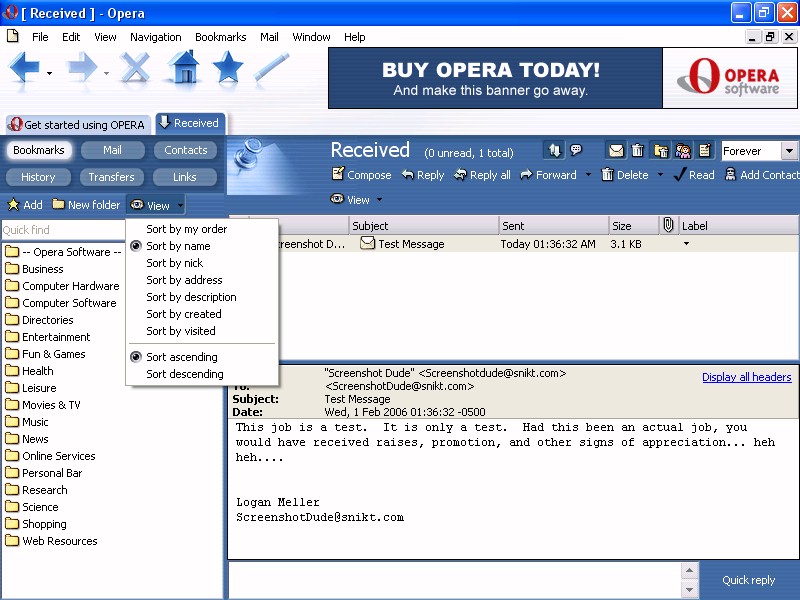Click the trash can filter icon beside Forever
Viewport: 800px width, 600px height.
pos(638,151)
